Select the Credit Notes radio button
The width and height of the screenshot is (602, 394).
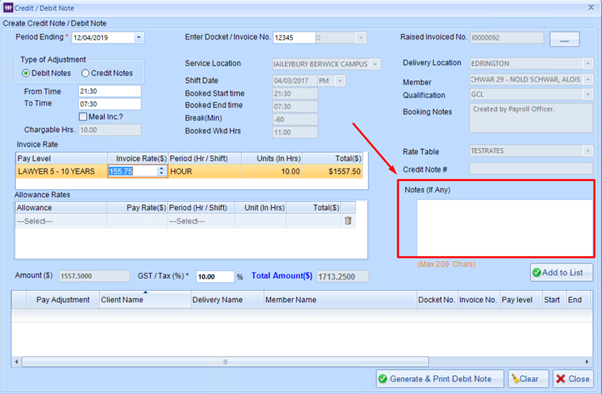click(x=85, y=73)
